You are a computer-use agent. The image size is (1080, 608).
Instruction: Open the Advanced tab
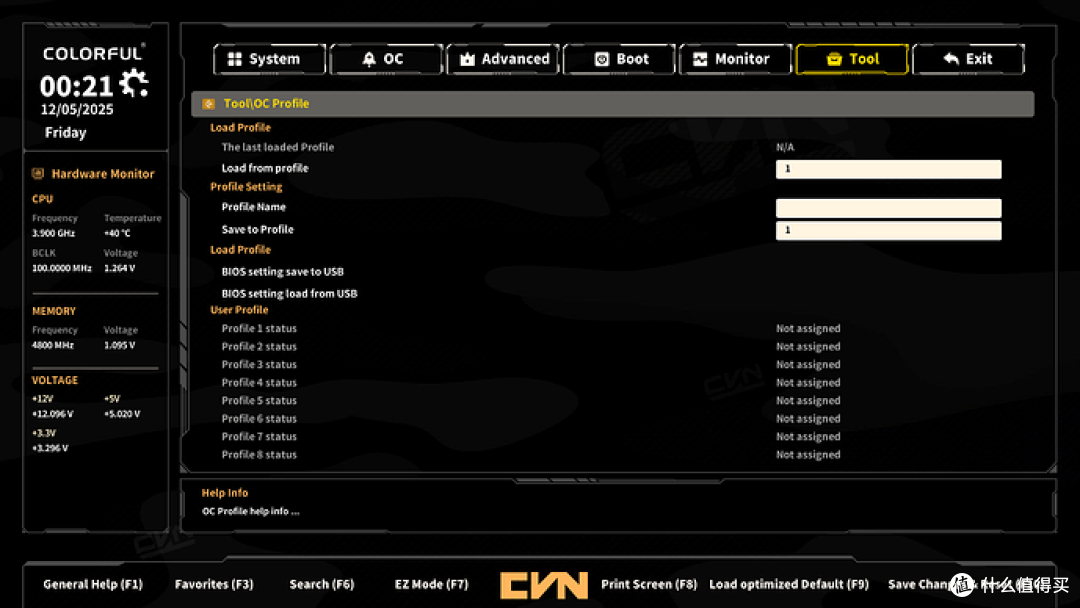(503, 59)
